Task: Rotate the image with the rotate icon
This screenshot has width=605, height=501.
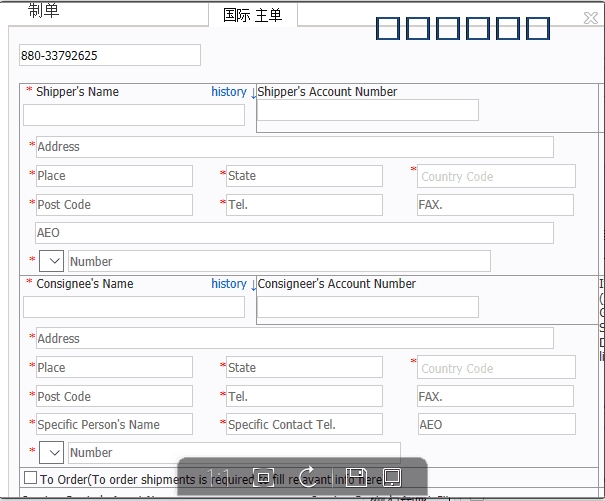Action: click(307, 477)
